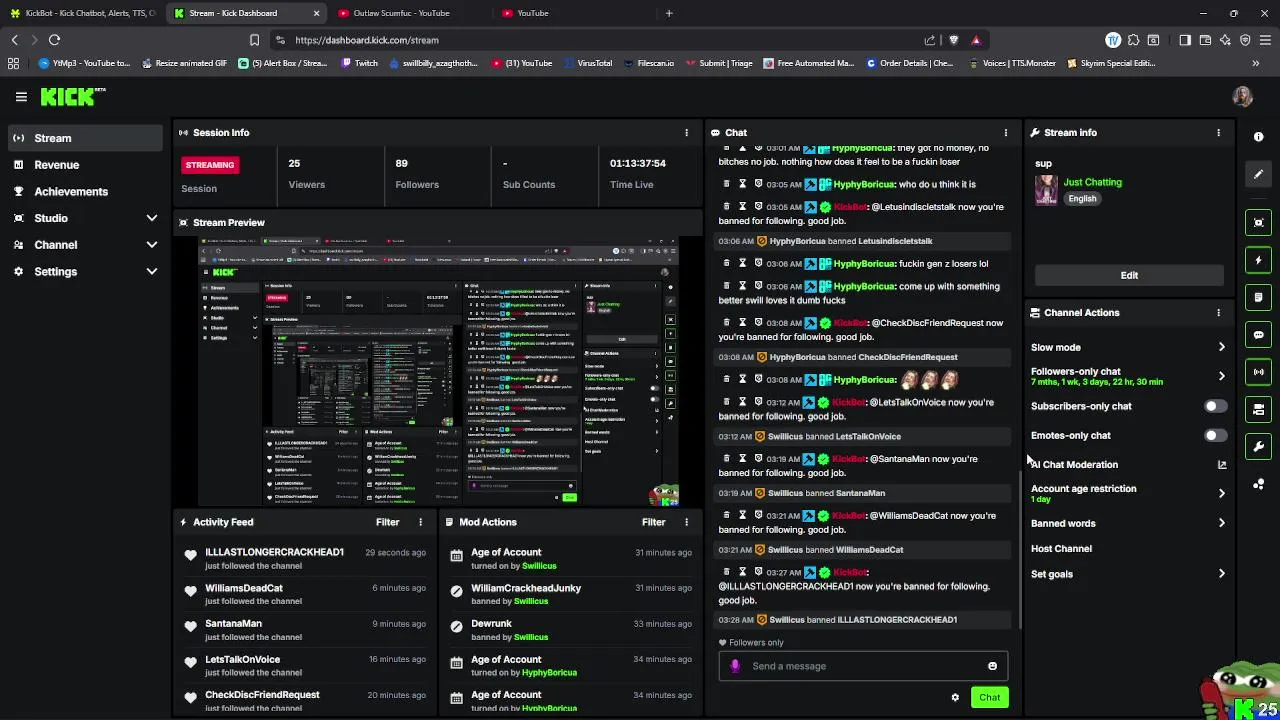Screen dimensions: 1280x720
Task: Toggle the Stream Preview widget icon in right sidebar
Action: [x=1258, y=222]
